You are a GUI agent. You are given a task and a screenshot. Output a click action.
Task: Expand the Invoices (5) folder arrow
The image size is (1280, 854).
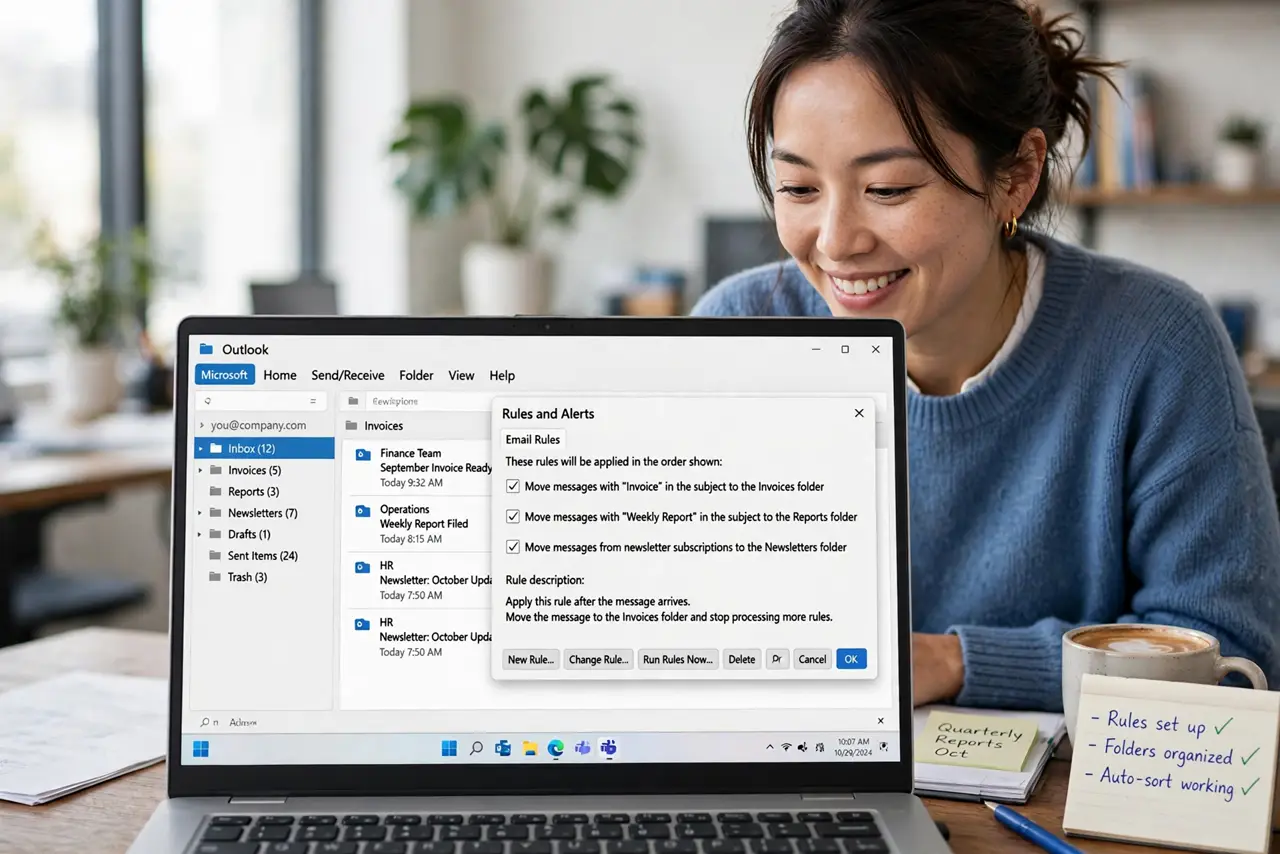coord(201,470)
